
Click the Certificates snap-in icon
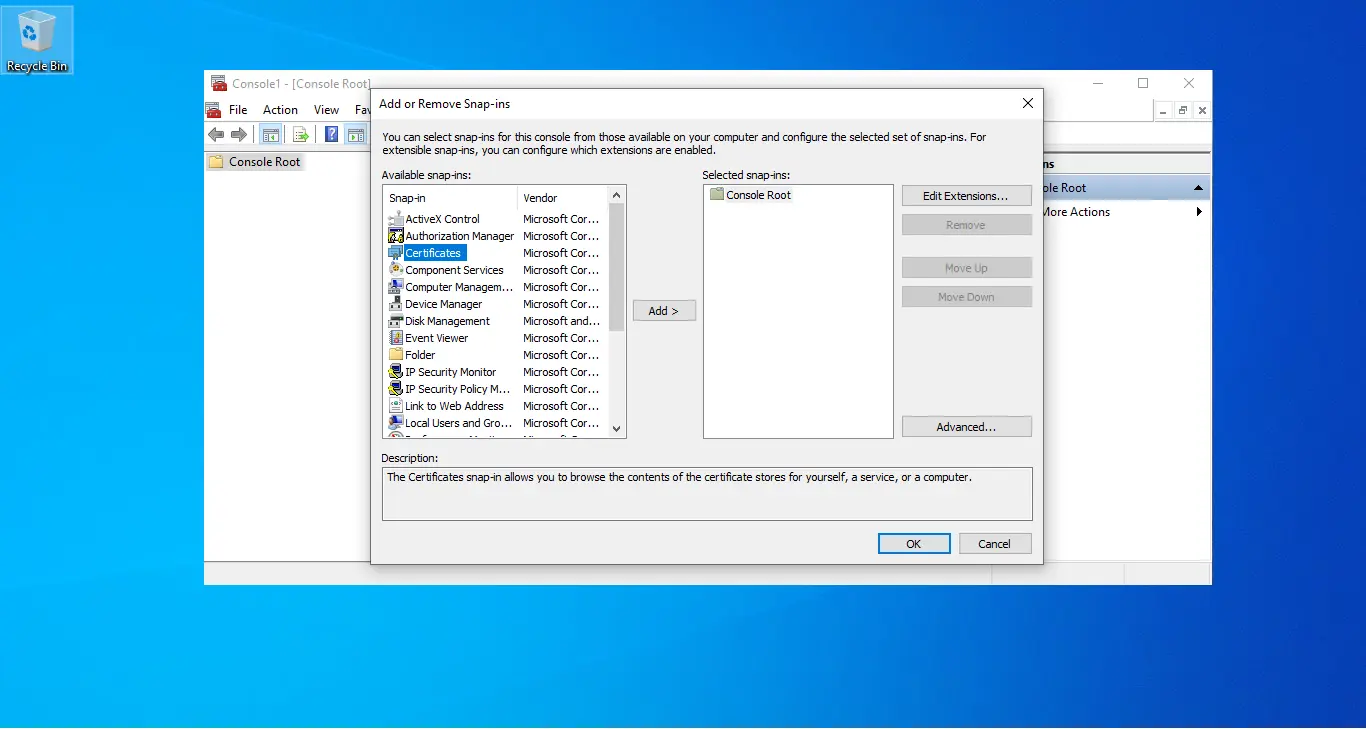tap(396, 253)
